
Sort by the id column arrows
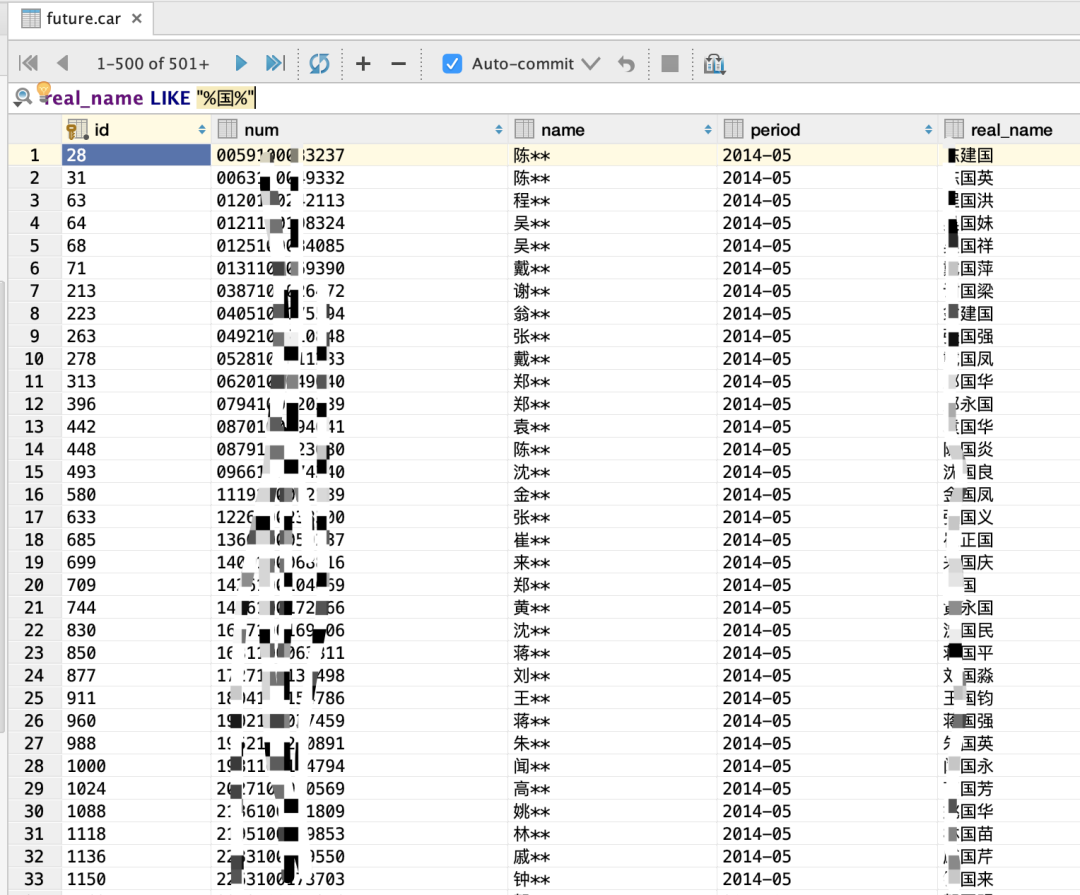(x=202, y=130)
